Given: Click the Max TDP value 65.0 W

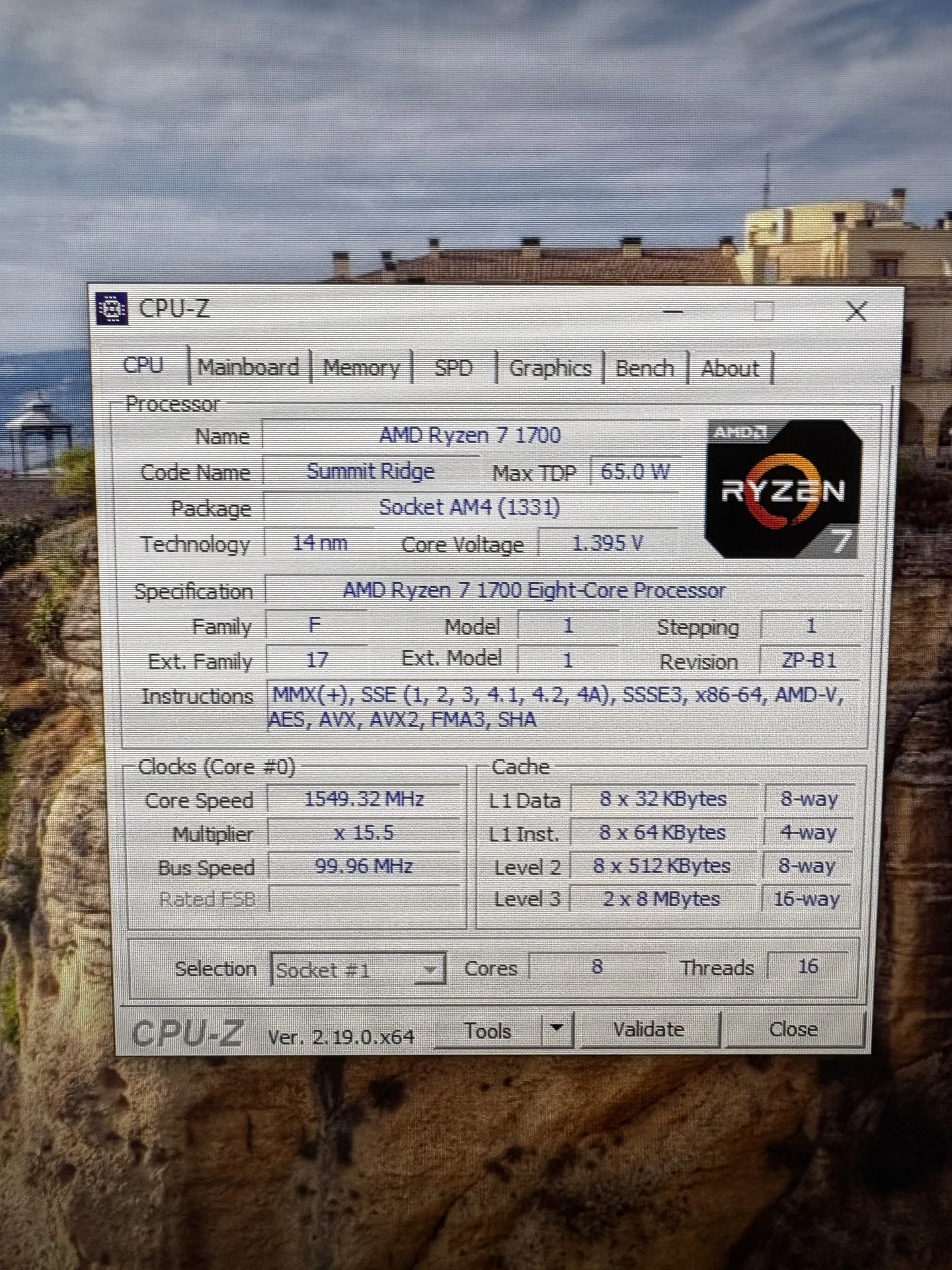Looking at the screenshot, I should [635, 472].
